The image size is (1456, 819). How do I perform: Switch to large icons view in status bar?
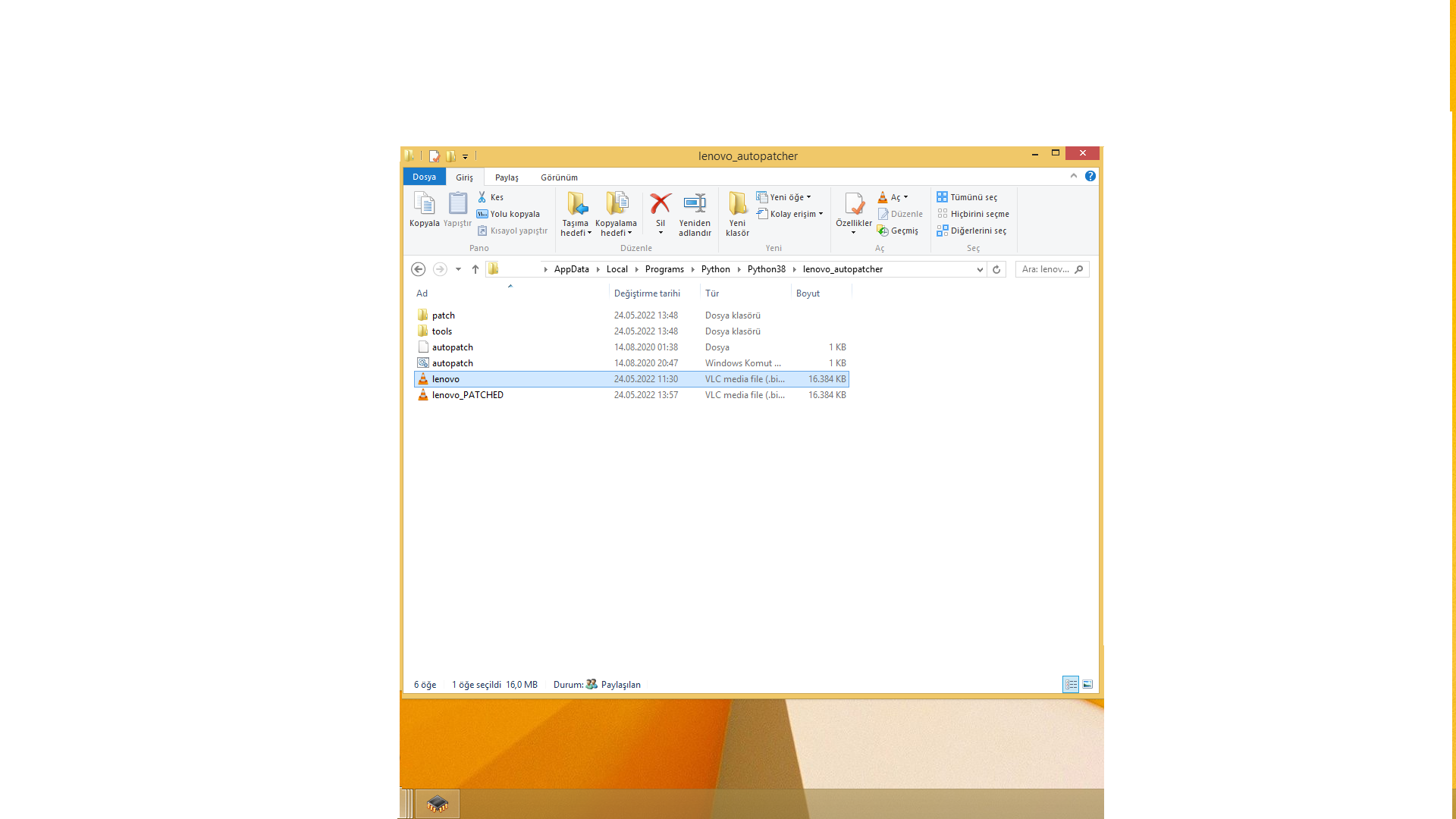click(x=1087, y=684)
